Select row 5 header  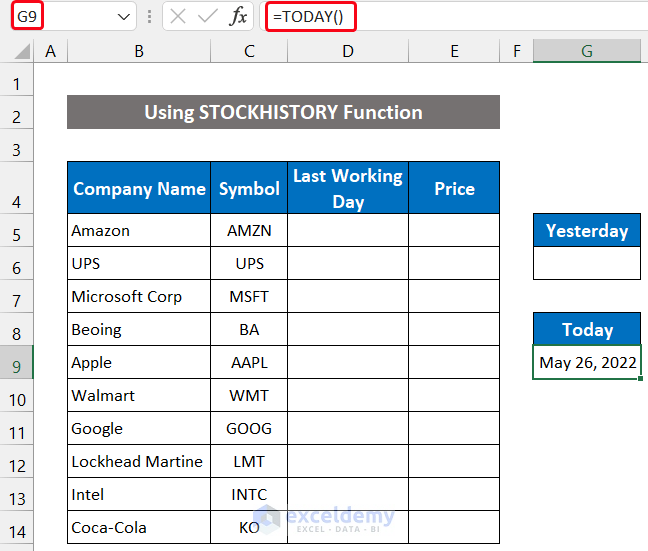click(x=16, y=231)
